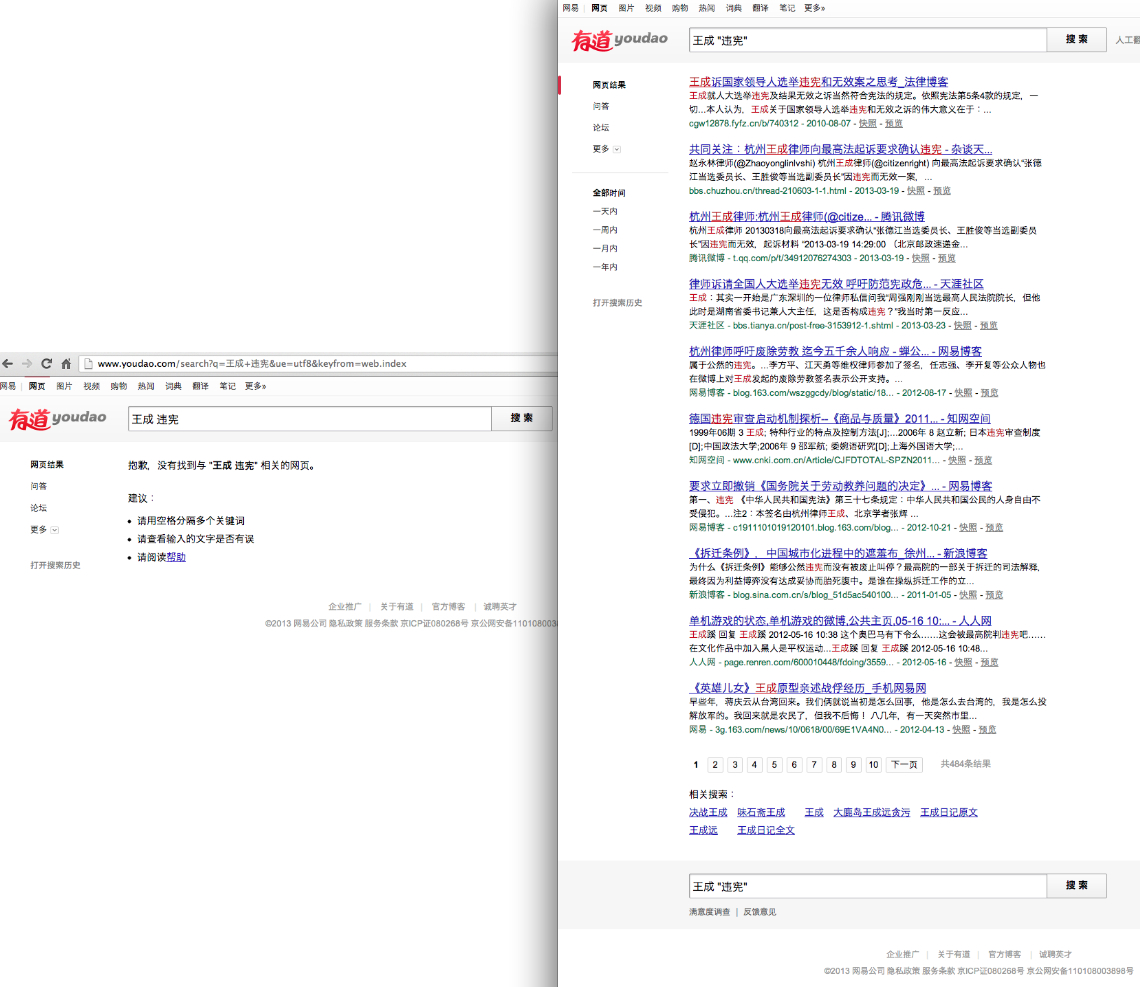Filter results by 一周内
The height and width of the screenshot is (987, 1140).
605,230
